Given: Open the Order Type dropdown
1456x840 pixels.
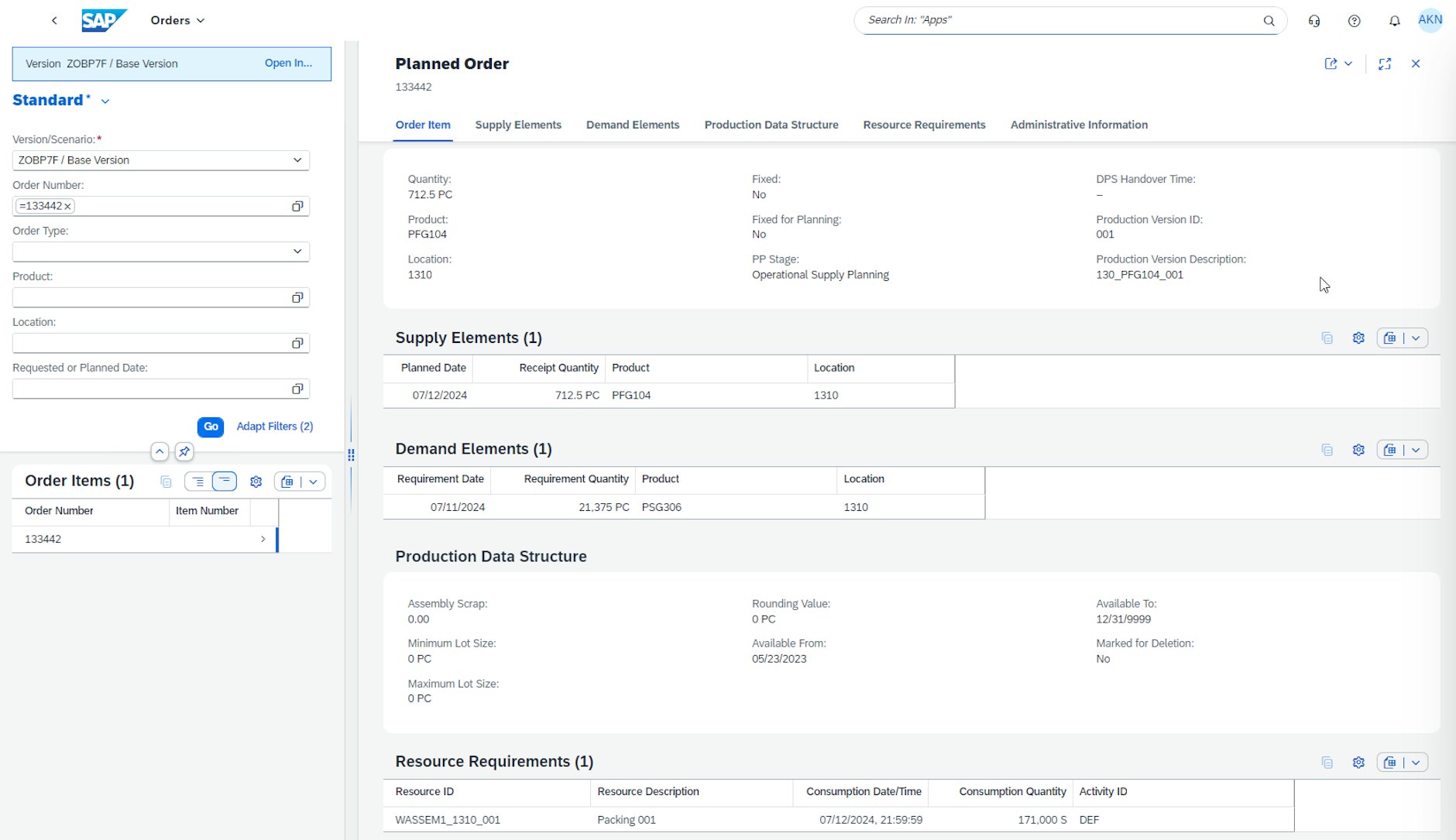Looking at the screenshot, I should (x=297, y=251).
